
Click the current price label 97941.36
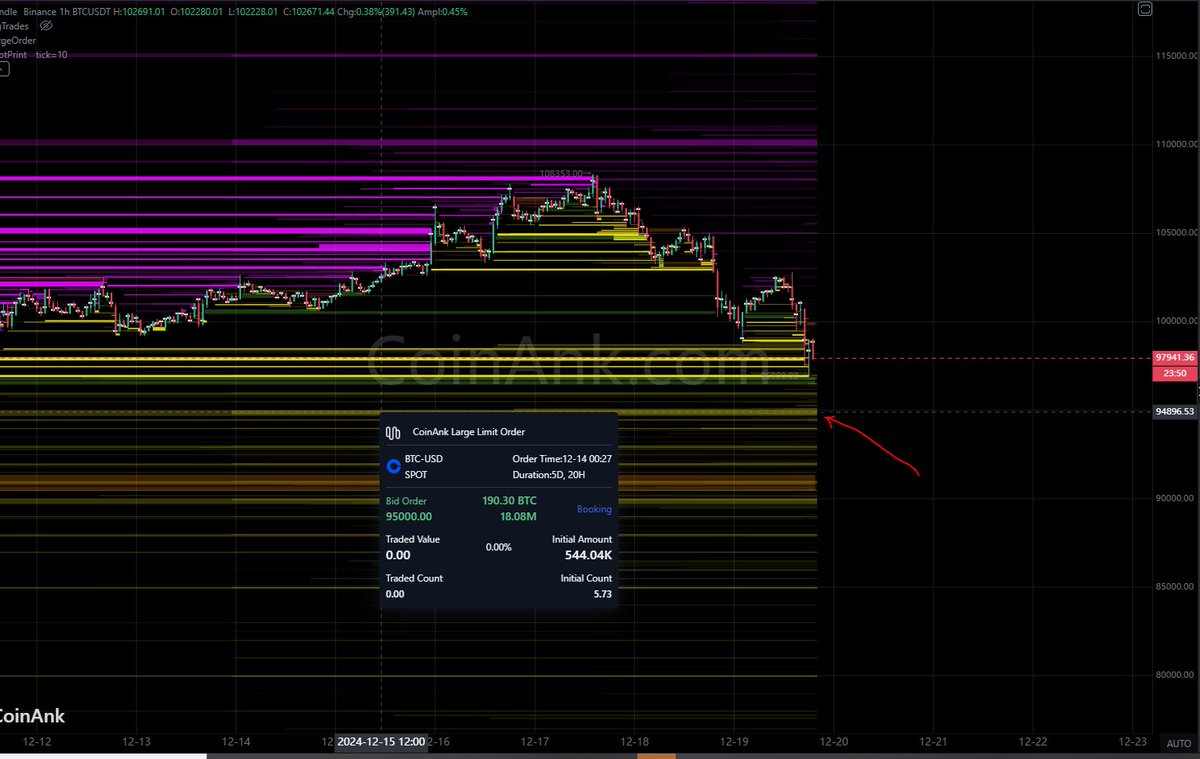point(1174,357)
